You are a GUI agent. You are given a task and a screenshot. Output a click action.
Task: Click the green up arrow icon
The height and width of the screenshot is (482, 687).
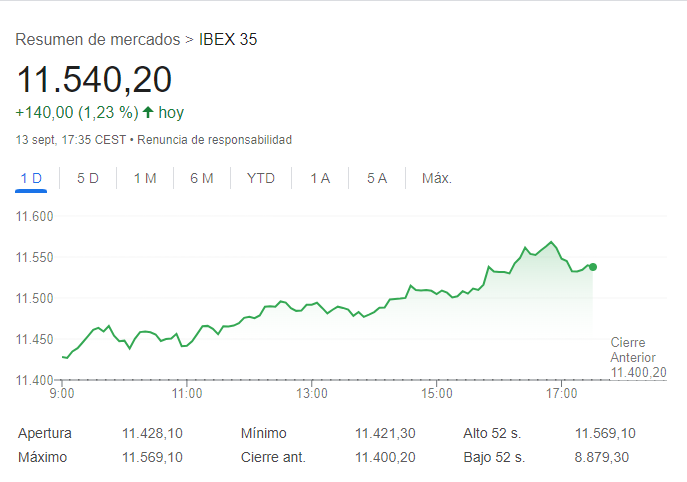click(x=148, y=112)
